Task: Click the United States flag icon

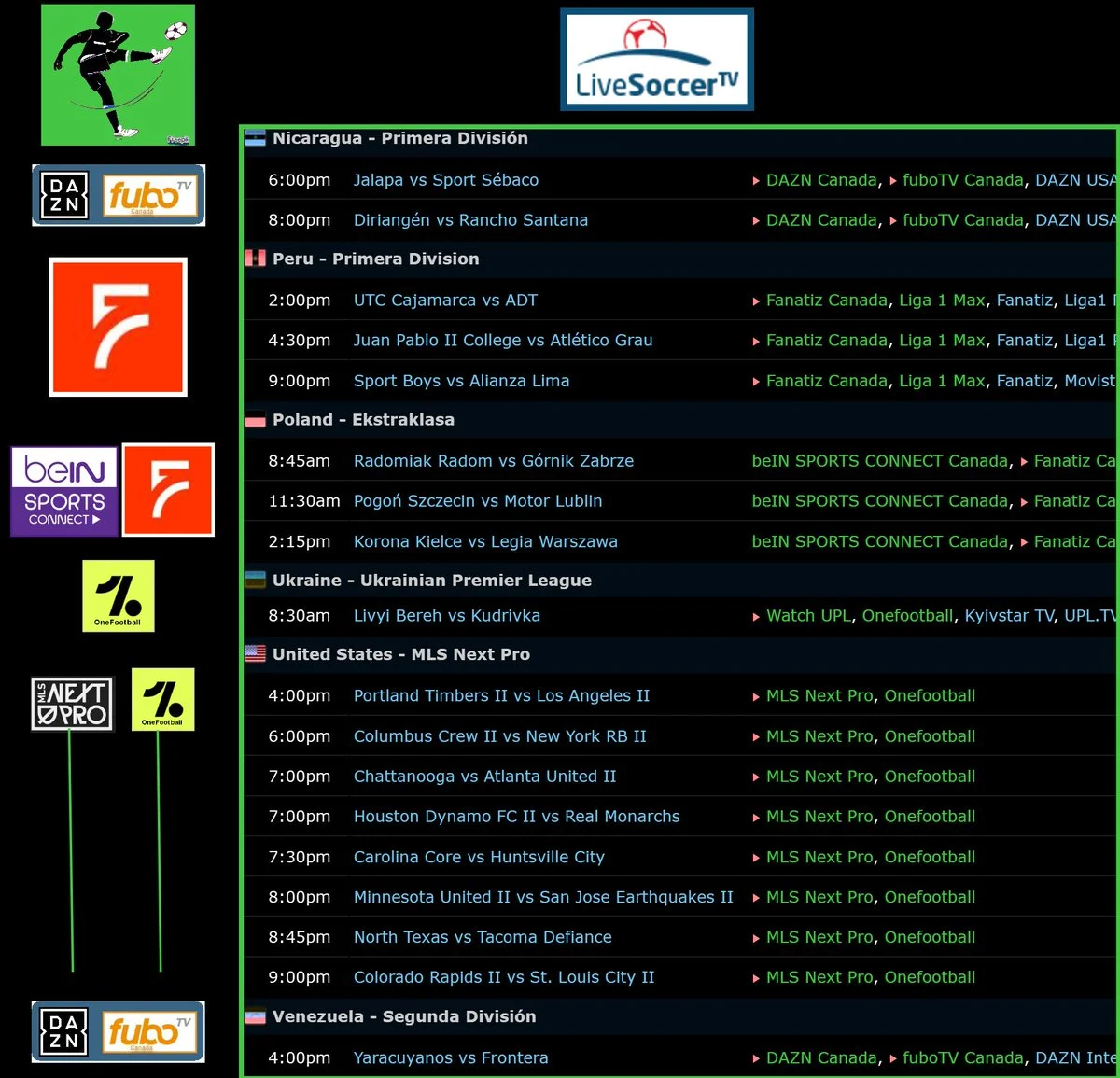Action: [x=255, y=654]
